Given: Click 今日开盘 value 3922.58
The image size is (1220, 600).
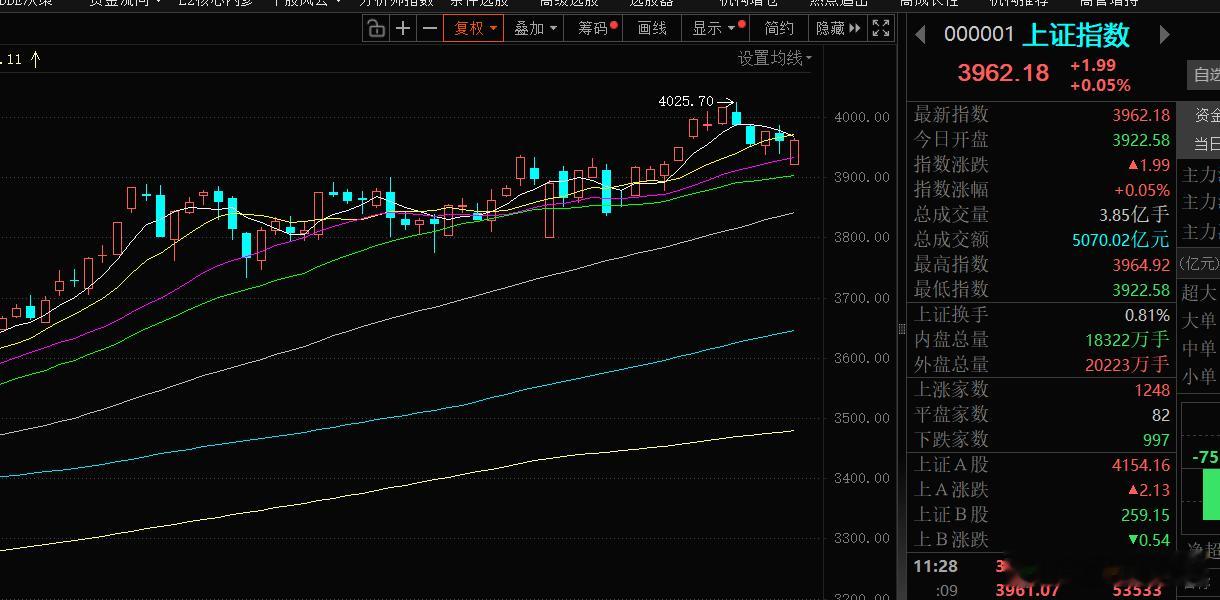Looking at the screenshot, I should [1141, 140].
